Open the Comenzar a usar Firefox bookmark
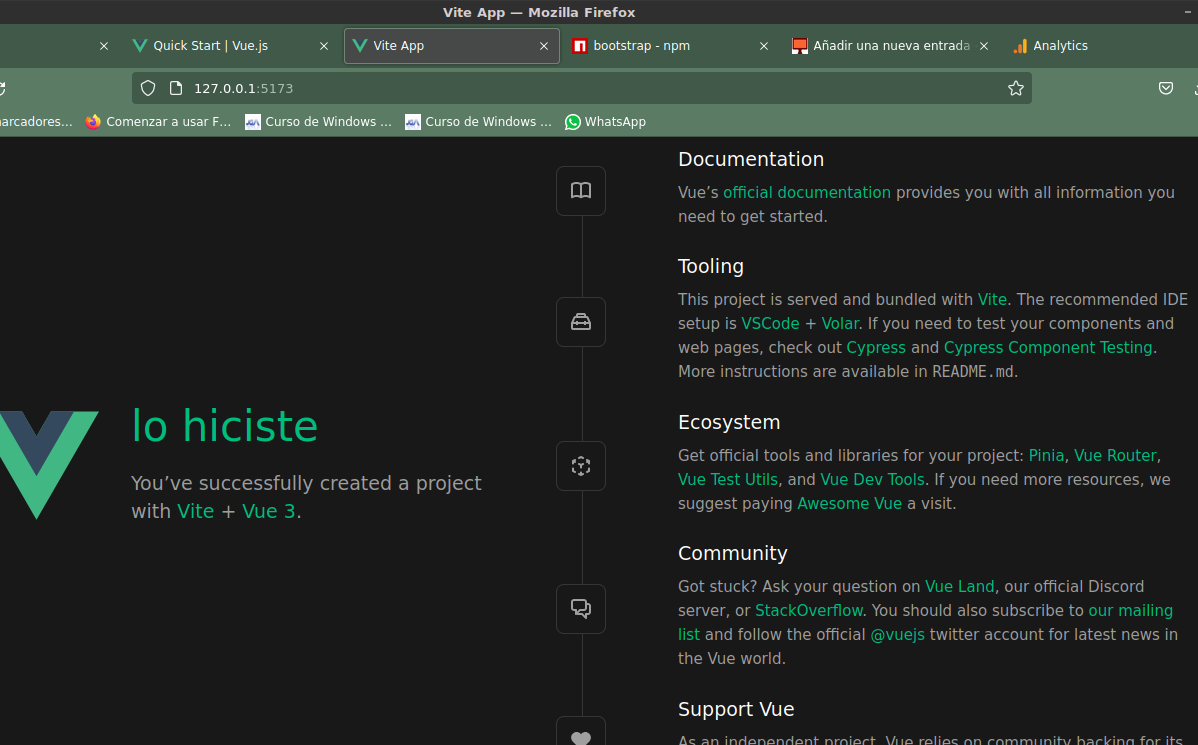The height and width of the screenshot is (745, 1198). [x=158, y=121]
